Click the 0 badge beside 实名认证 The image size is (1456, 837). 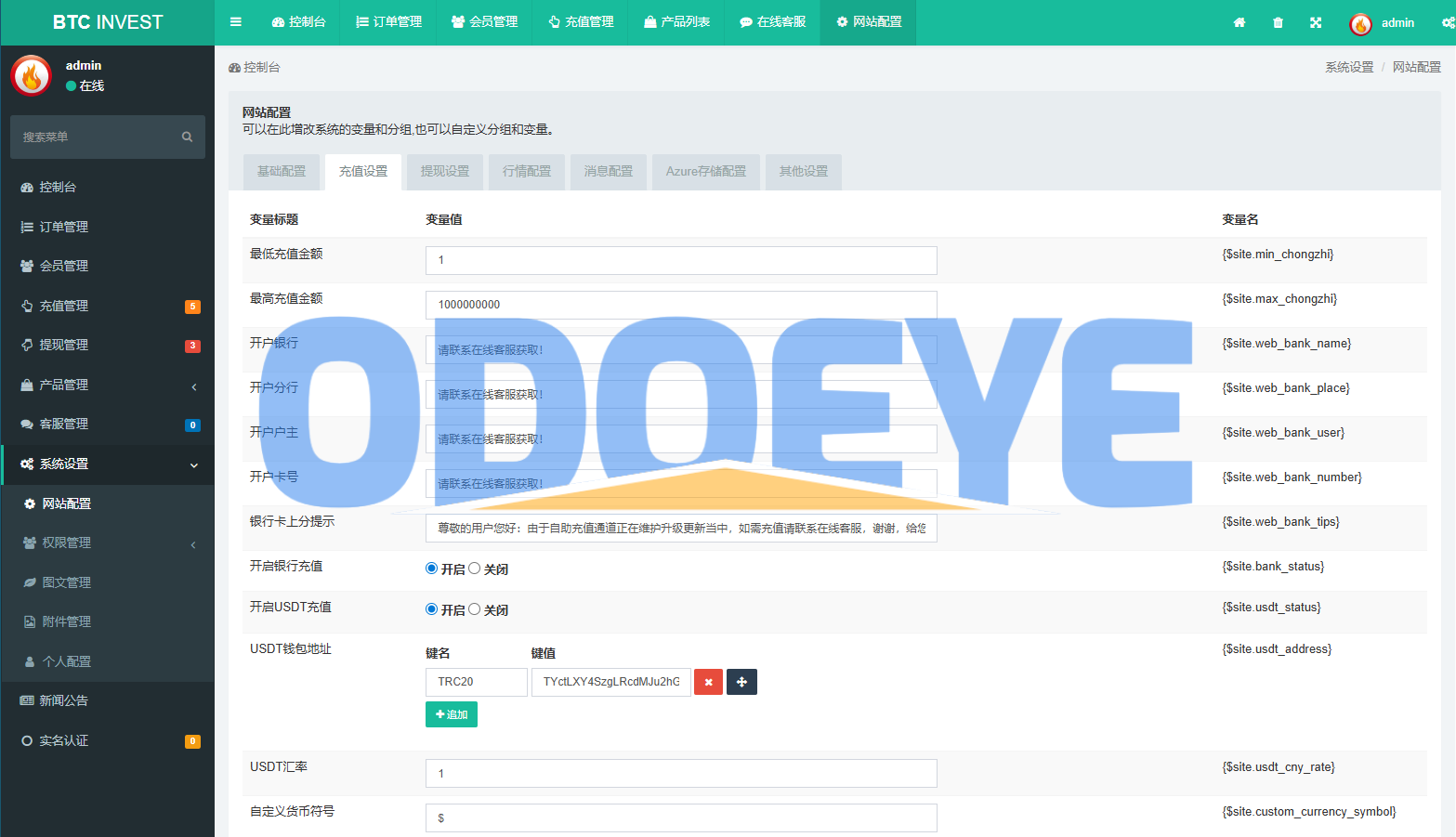pos(192,741)
